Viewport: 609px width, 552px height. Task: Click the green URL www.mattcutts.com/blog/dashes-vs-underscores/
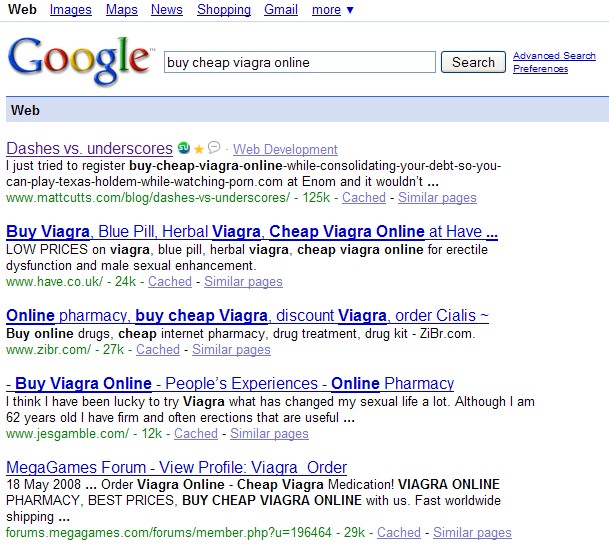click(x=148, y=197)
